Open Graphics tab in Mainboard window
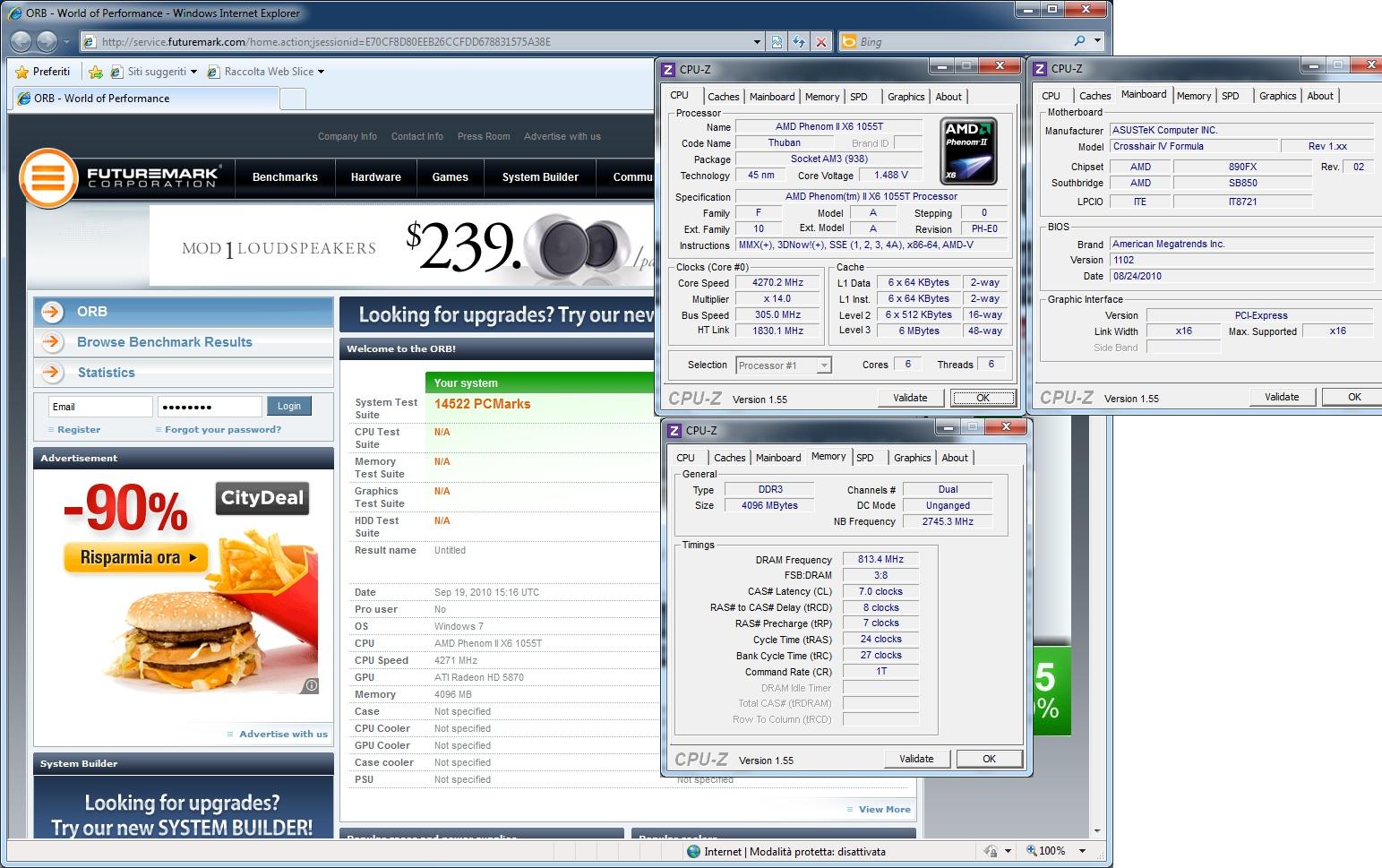 [1277, 96]
